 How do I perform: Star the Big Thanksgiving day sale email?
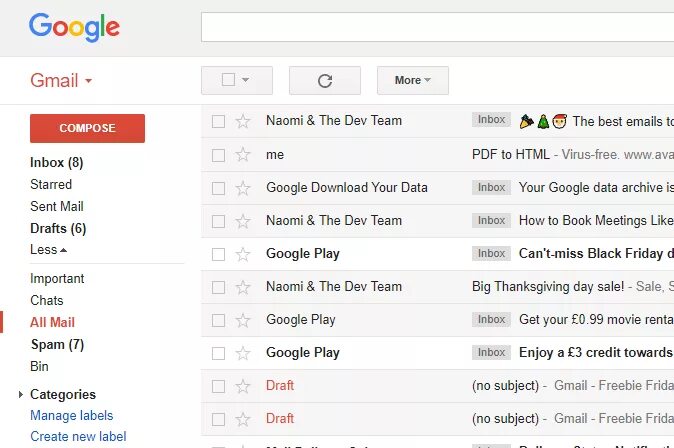tap(243, 287)
